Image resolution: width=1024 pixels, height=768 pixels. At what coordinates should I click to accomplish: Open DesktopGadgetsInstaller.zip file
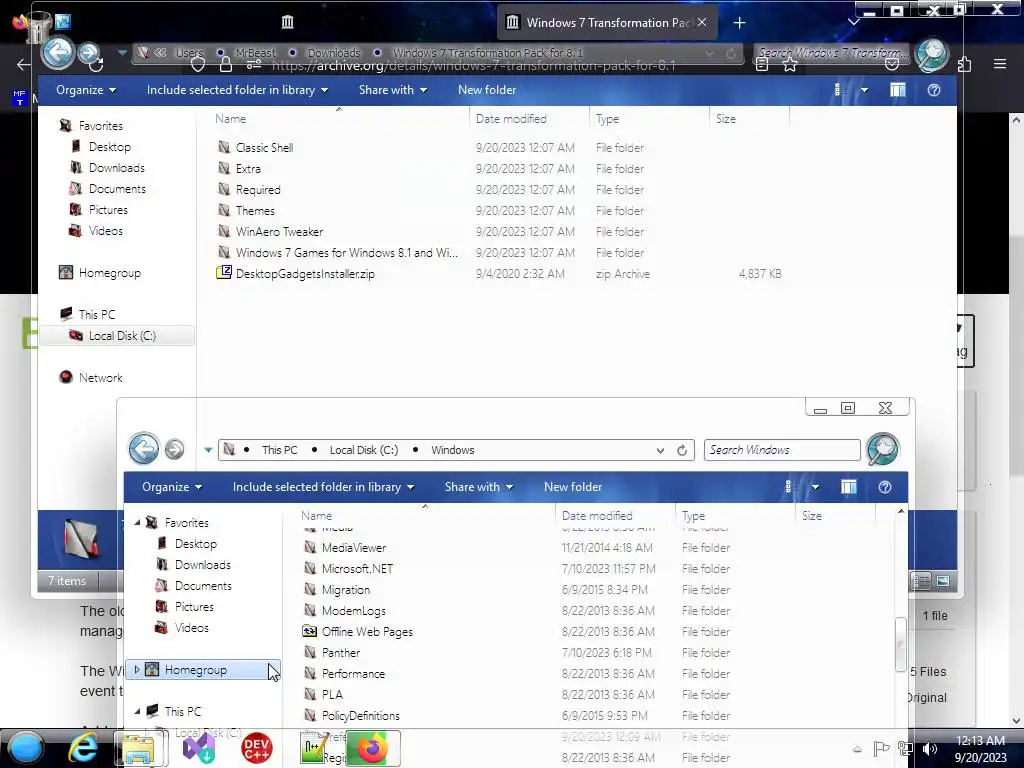click(305, 274)
